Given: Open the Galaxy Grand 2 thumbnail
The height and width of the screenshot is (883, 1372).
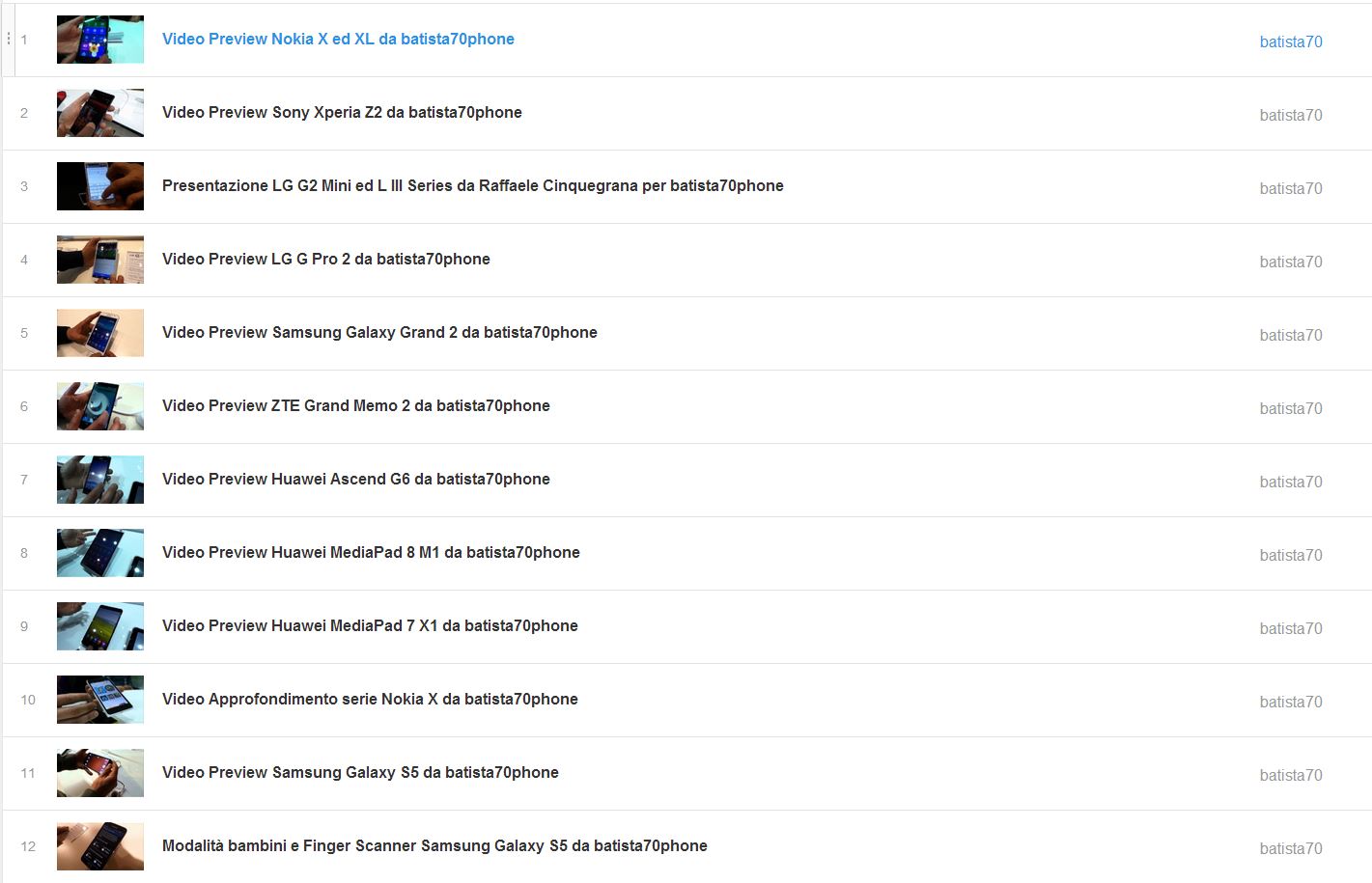Looking at the screenshot, I should pos(100,333).
